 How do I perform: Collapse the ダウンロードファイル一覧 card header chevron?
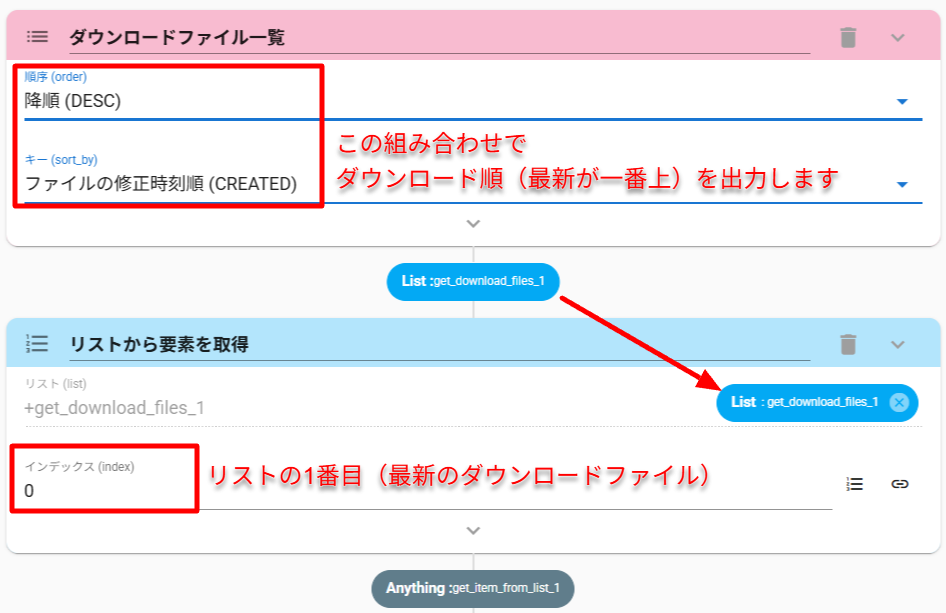tap(897, 37)
